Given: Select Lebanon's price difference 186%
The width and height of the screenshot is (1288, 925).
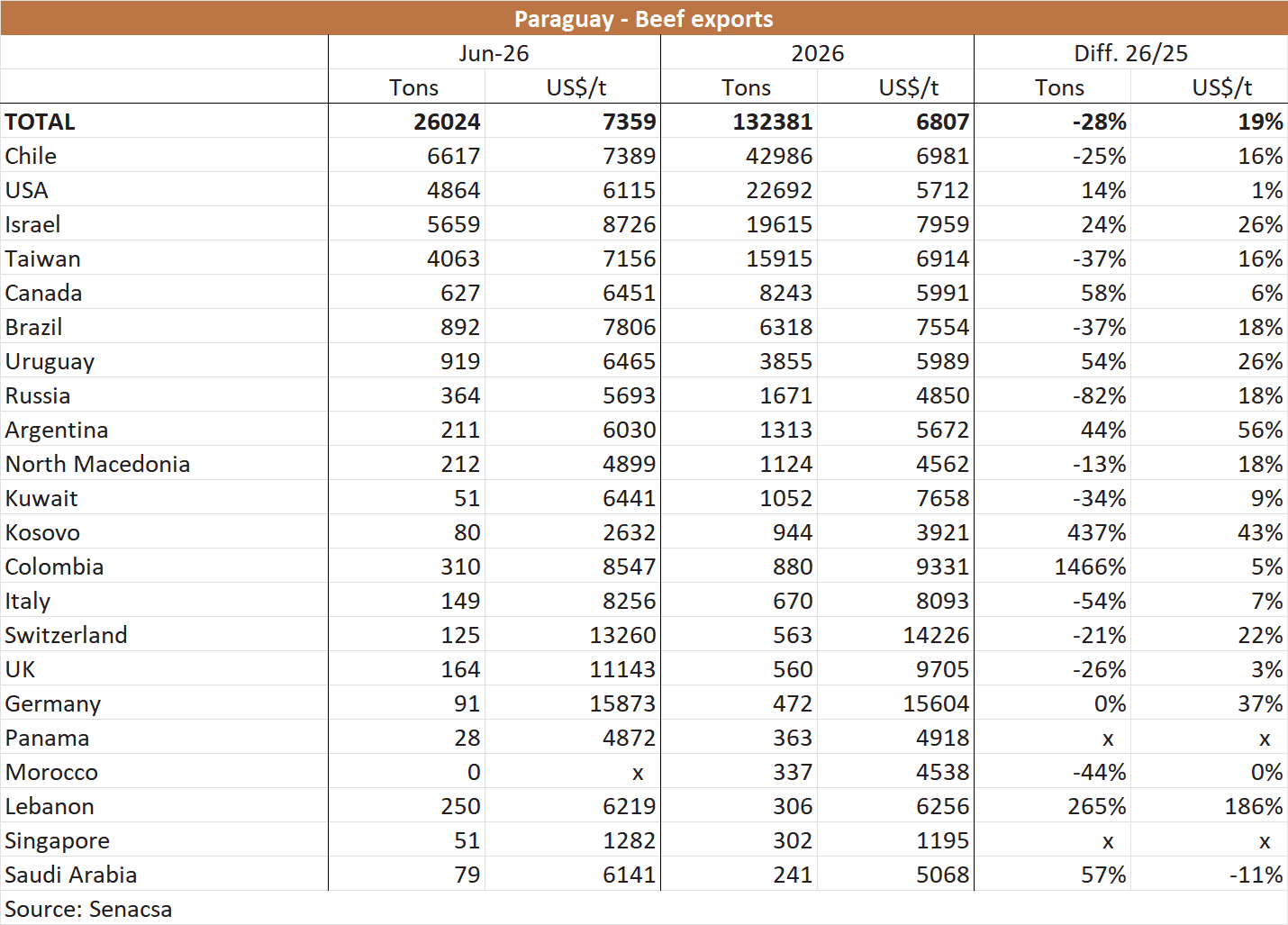Looking at the screenshot, I should pyautogui.click(x=1254, y=806).
